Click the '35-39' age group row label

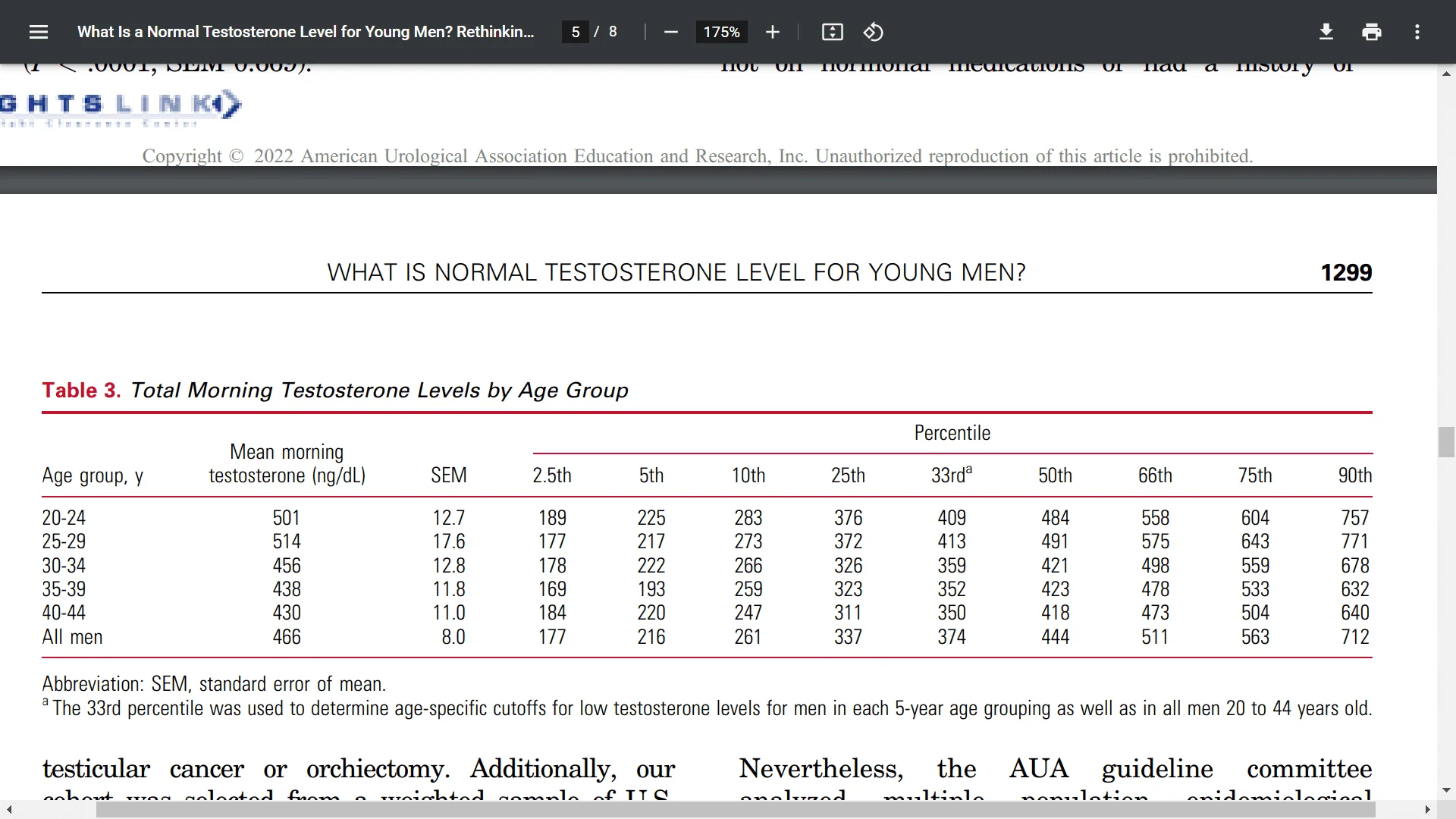click(64, 589)
